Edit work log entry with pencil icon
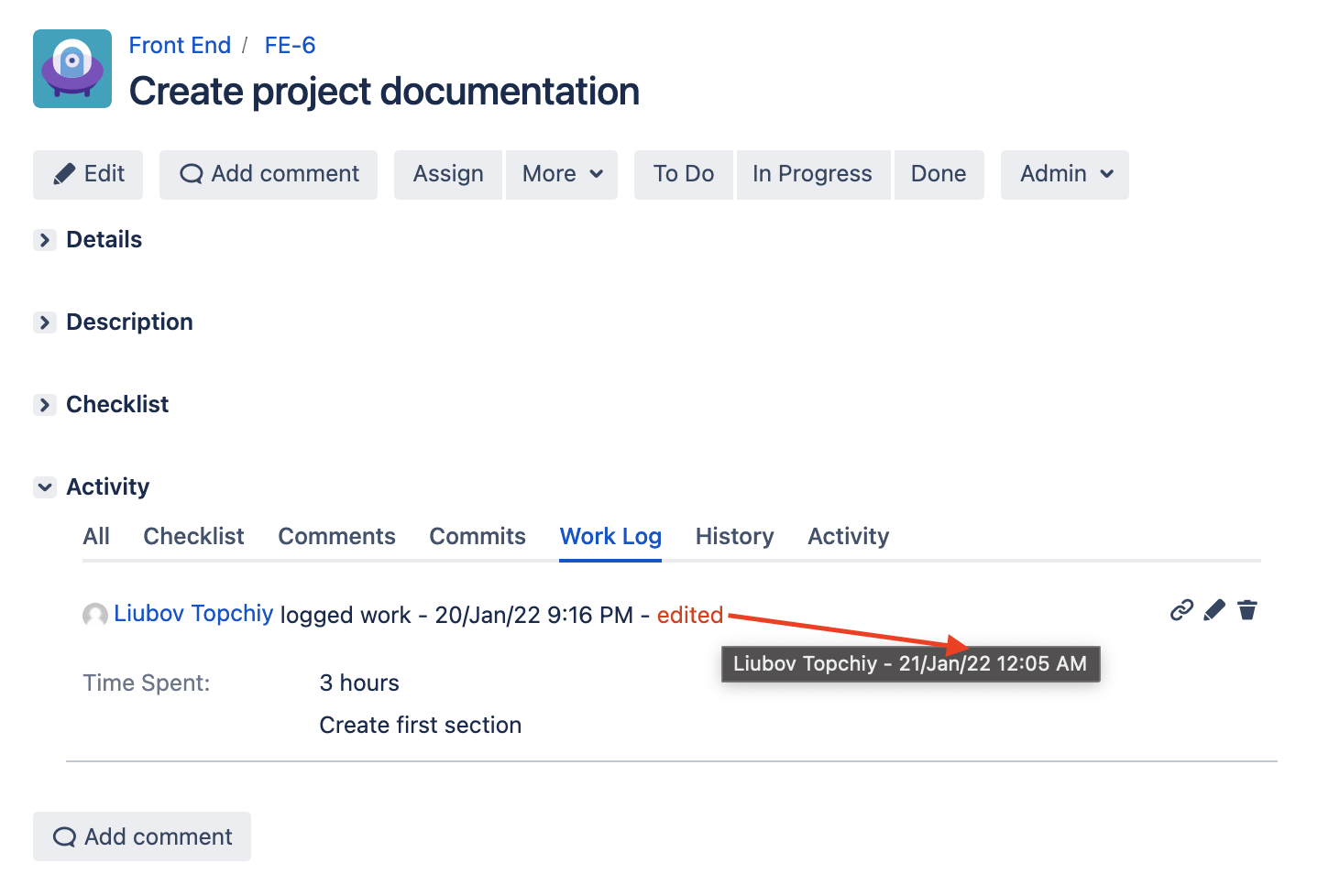Image resolution: width=1318 pixels, height=896 pixels. [x=1214, y=610]
